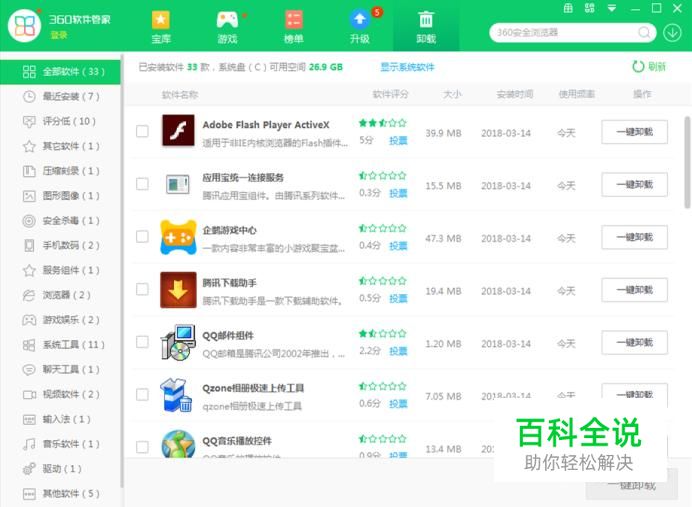Select 全部软件 (33) category

pos(60,72)
